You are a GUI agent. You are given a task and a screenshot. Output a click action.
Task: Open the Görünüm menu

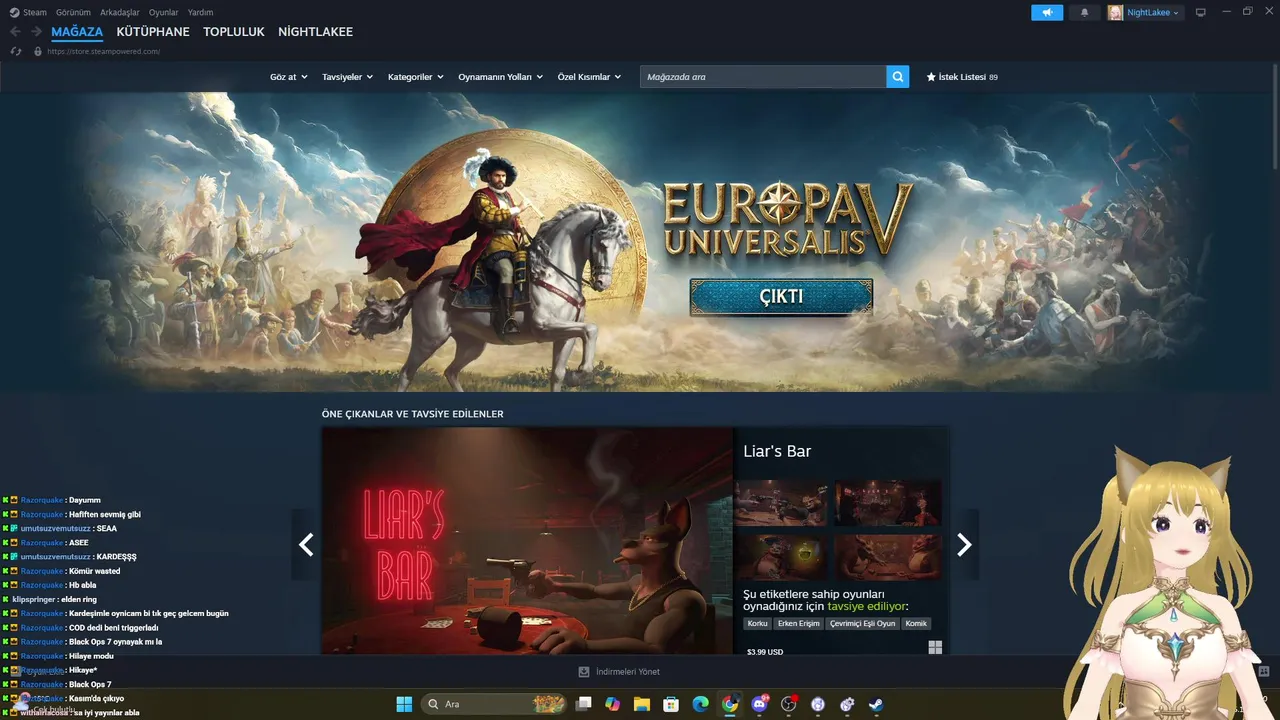pos(73,12)
